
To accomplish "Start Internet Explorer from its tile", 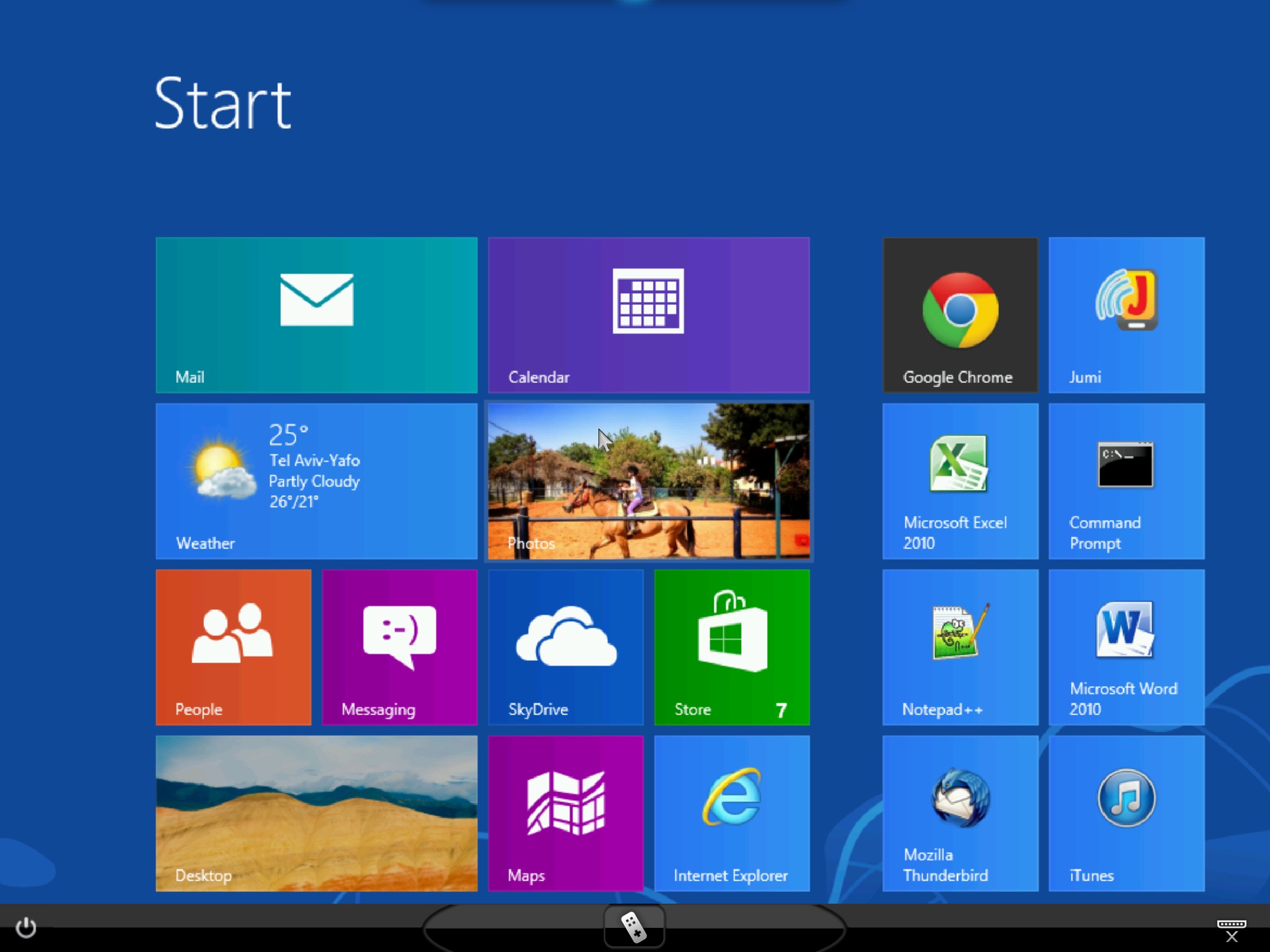I will click(732, 813).
